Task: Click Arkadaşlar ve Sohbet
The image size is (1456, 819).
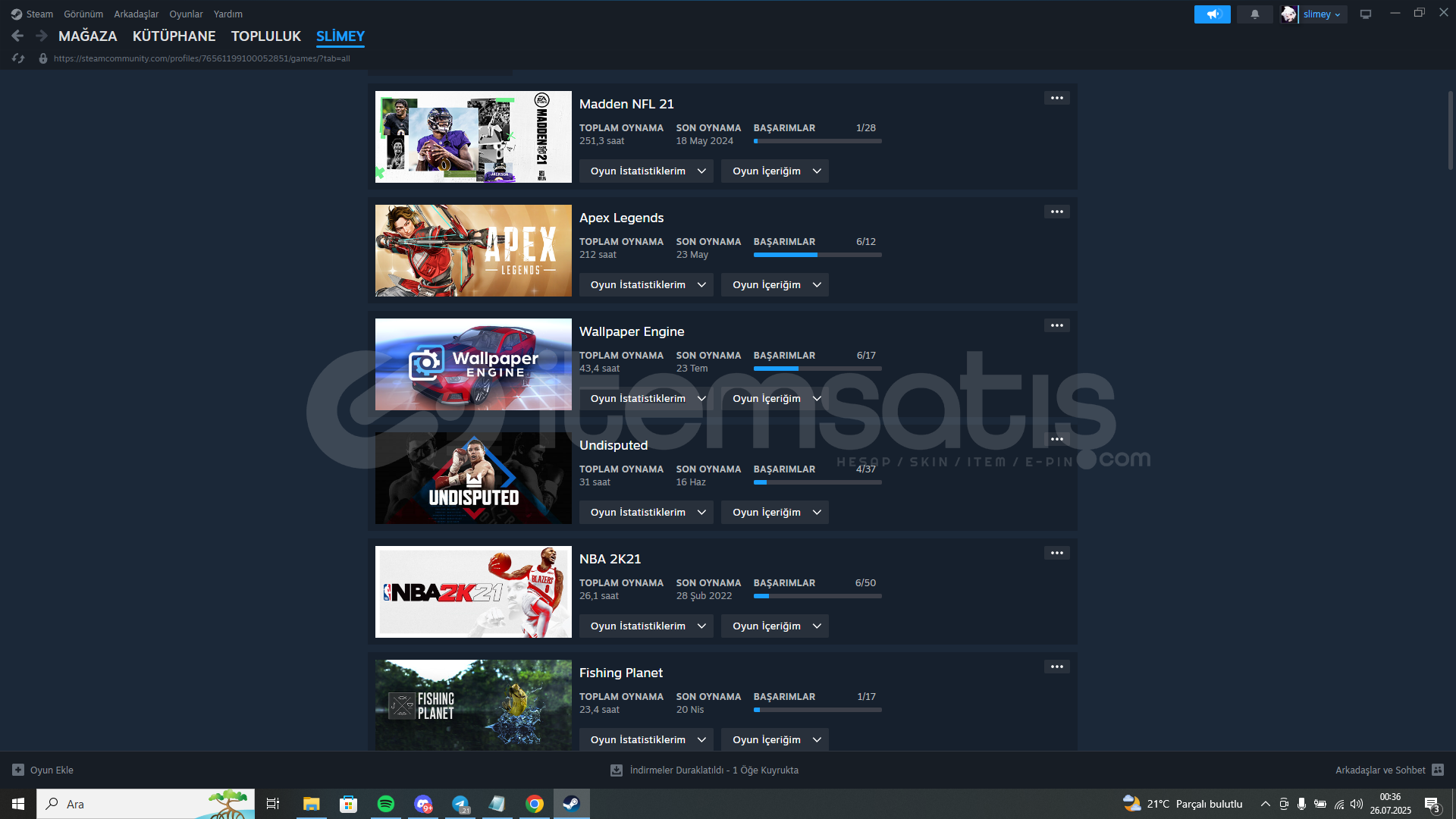Action: coord(1380,770)
